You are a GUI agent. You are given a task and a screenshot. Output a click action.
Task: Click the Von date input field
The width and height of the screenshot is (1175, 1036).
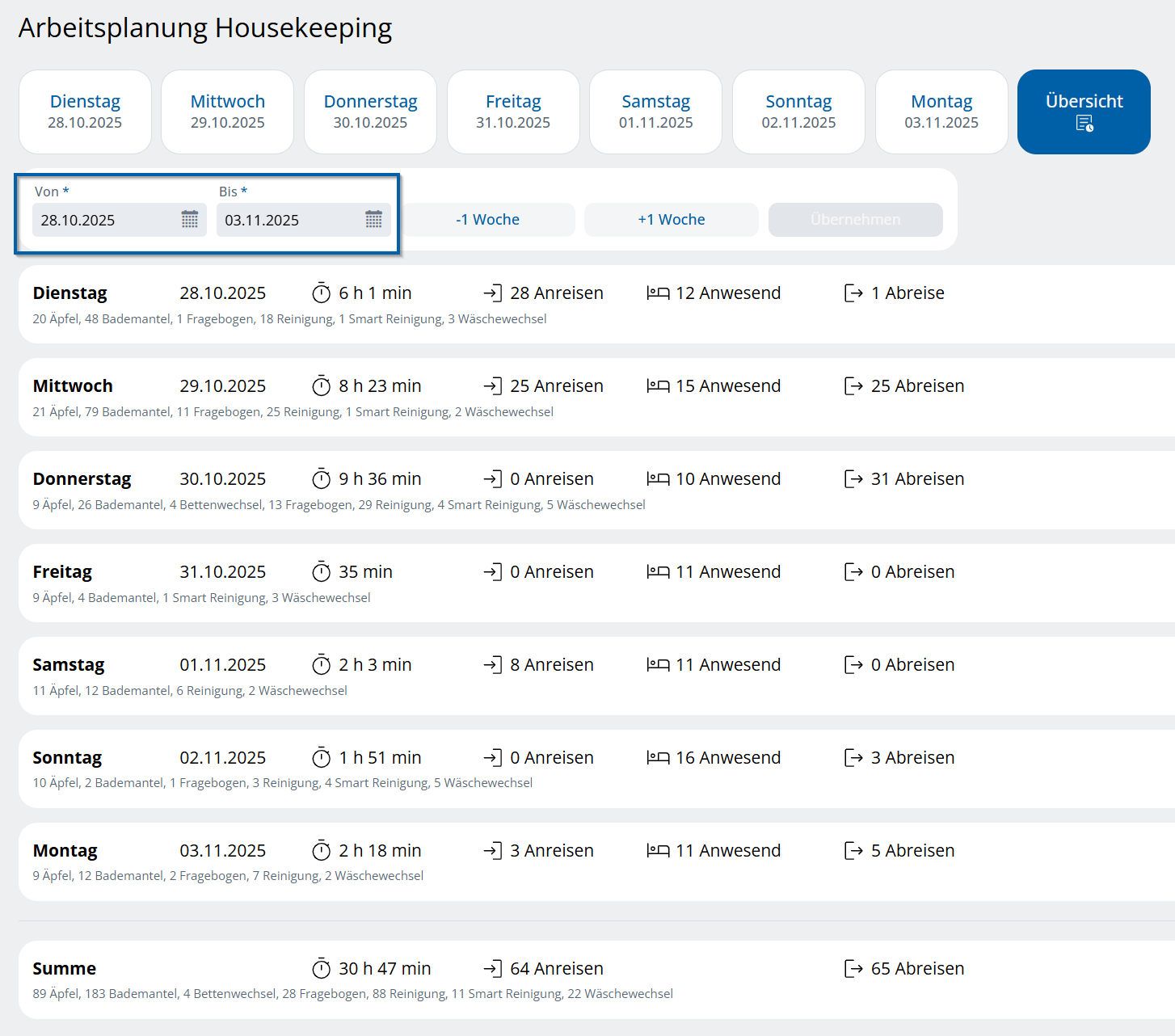[x=105, y=220]
